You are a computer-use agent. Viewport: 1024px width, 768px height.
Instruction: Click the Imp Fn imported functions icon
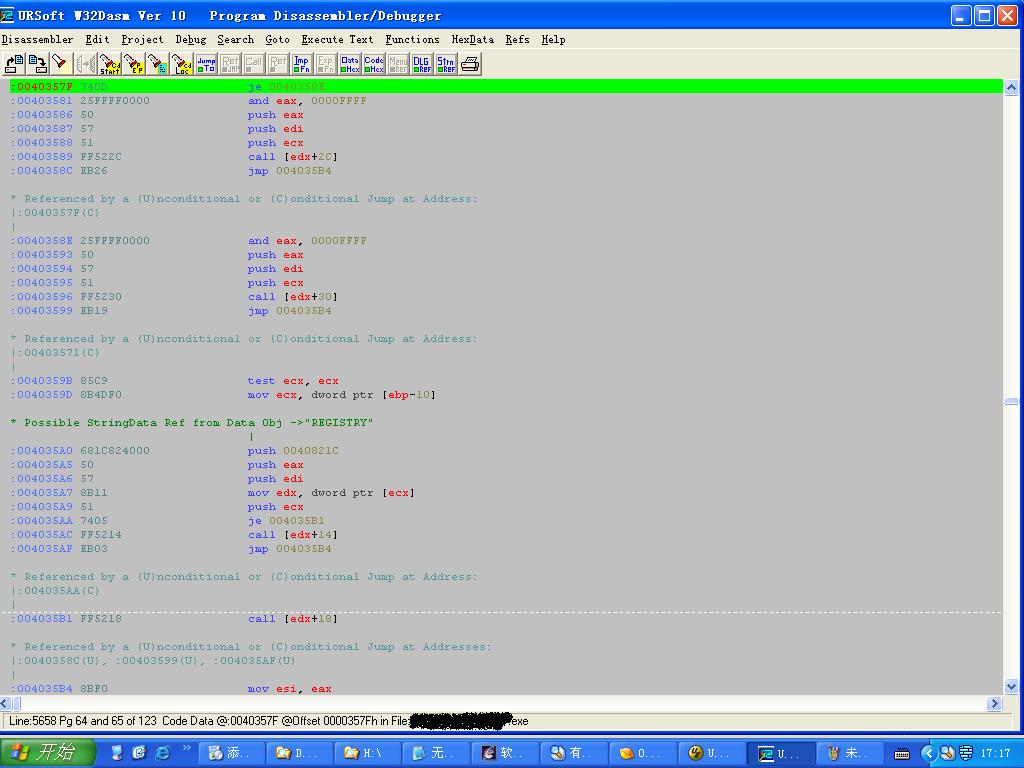(x=302, y=63)
